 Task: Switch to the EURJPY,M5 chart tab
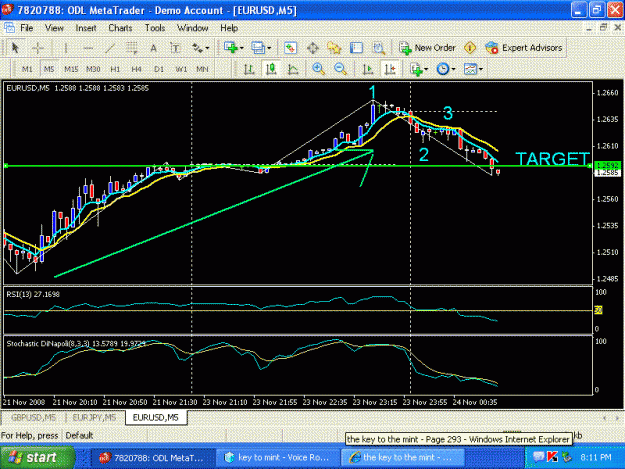click(x=94, y=418)
